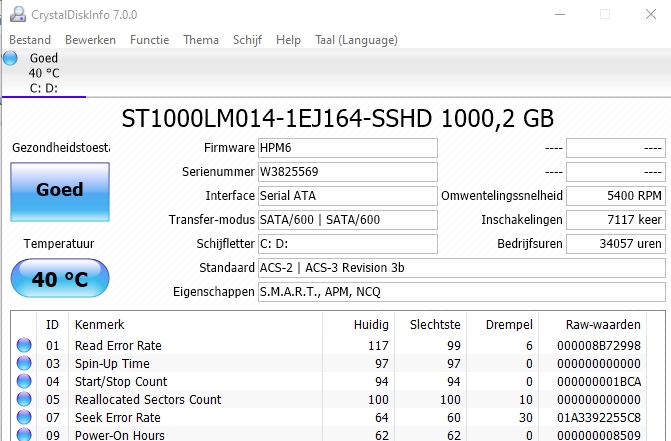Click the blue status orb for disk C: D:
671x441 pixels.
click(11, 59)
